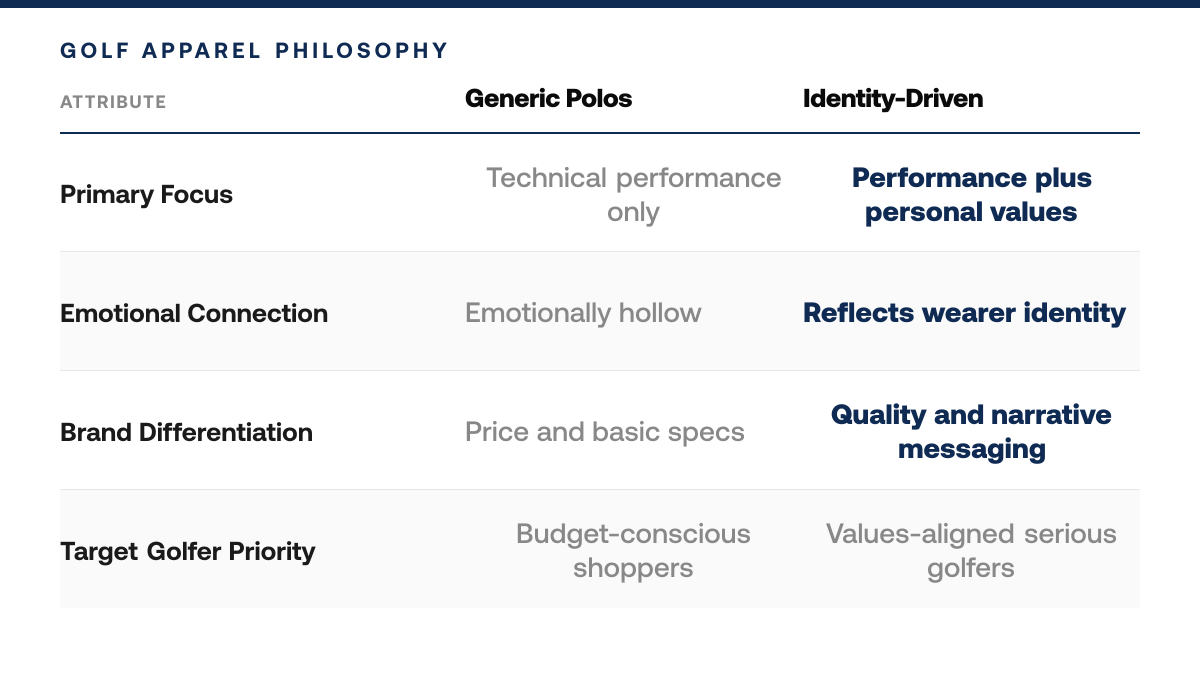This screenshot has width=1200, height=675.
Task: Click the Target Golfer Priority label
Action: 188,551
